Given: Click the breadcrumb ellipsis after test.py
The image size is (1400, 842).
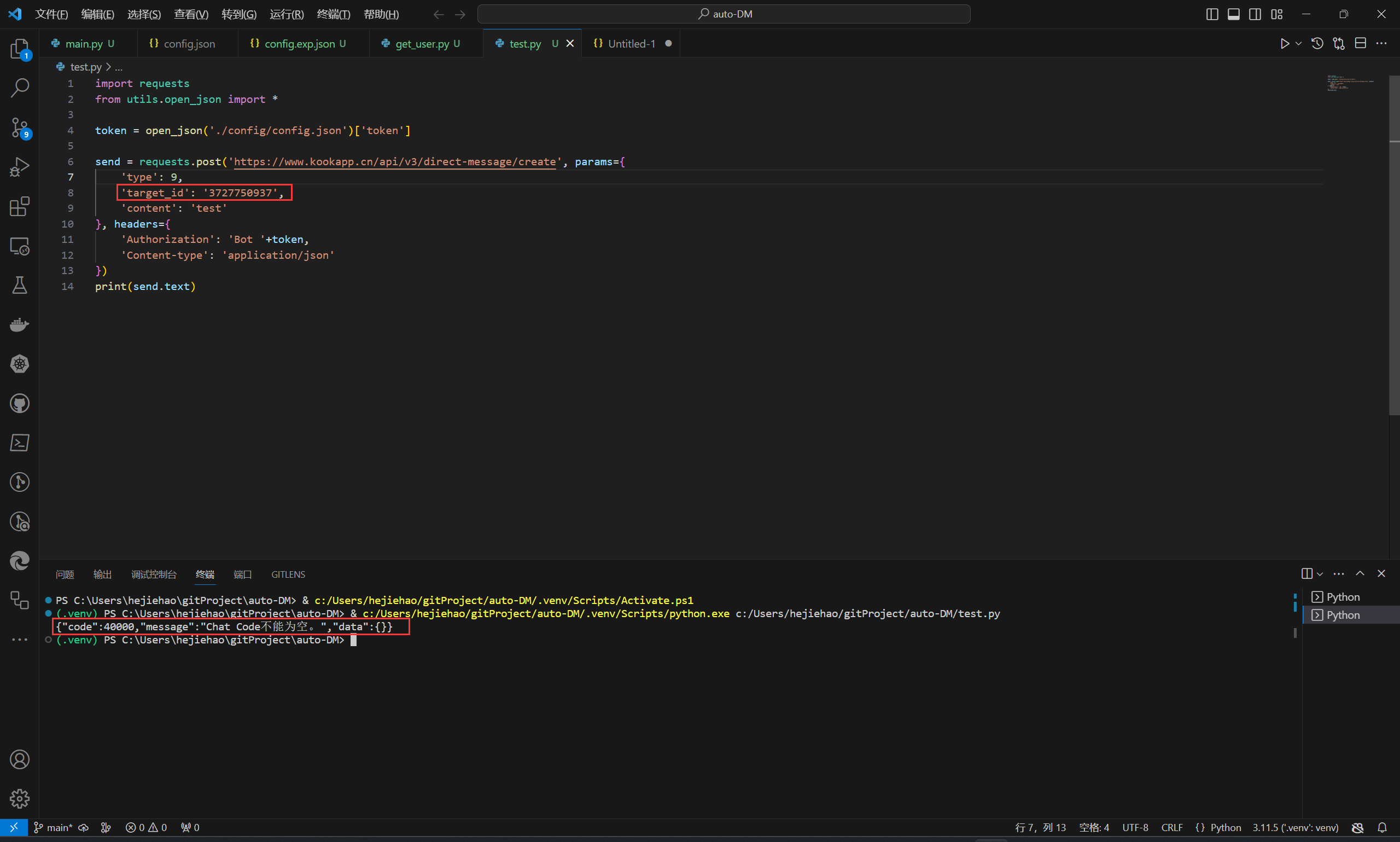Looking at the screenshot, I should pos(119,67).
